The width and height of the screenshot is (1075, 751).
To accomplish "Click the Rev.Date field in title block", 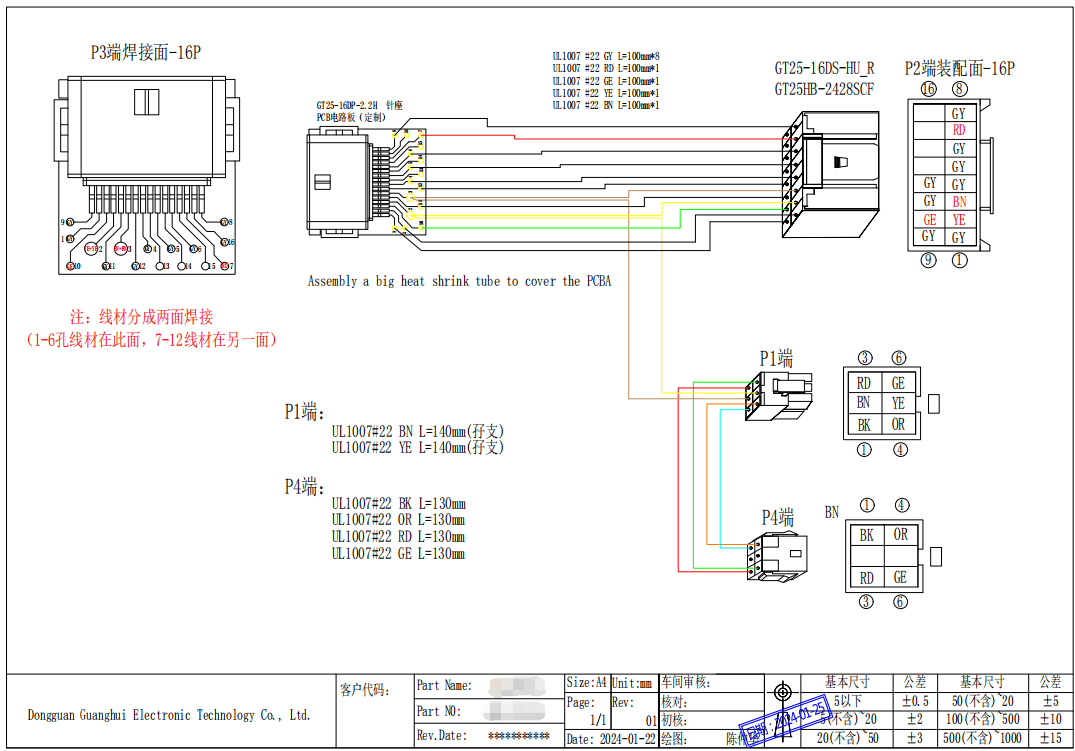I will [x=488, y=736].
